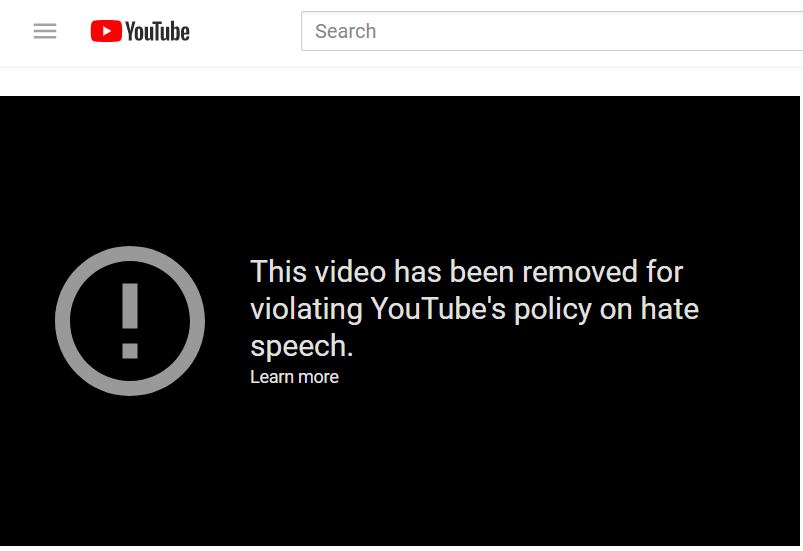The width and height of the screenshot is (803, 551).
Task: Click the red YouTube play logo
Action: tap(106, 31)
